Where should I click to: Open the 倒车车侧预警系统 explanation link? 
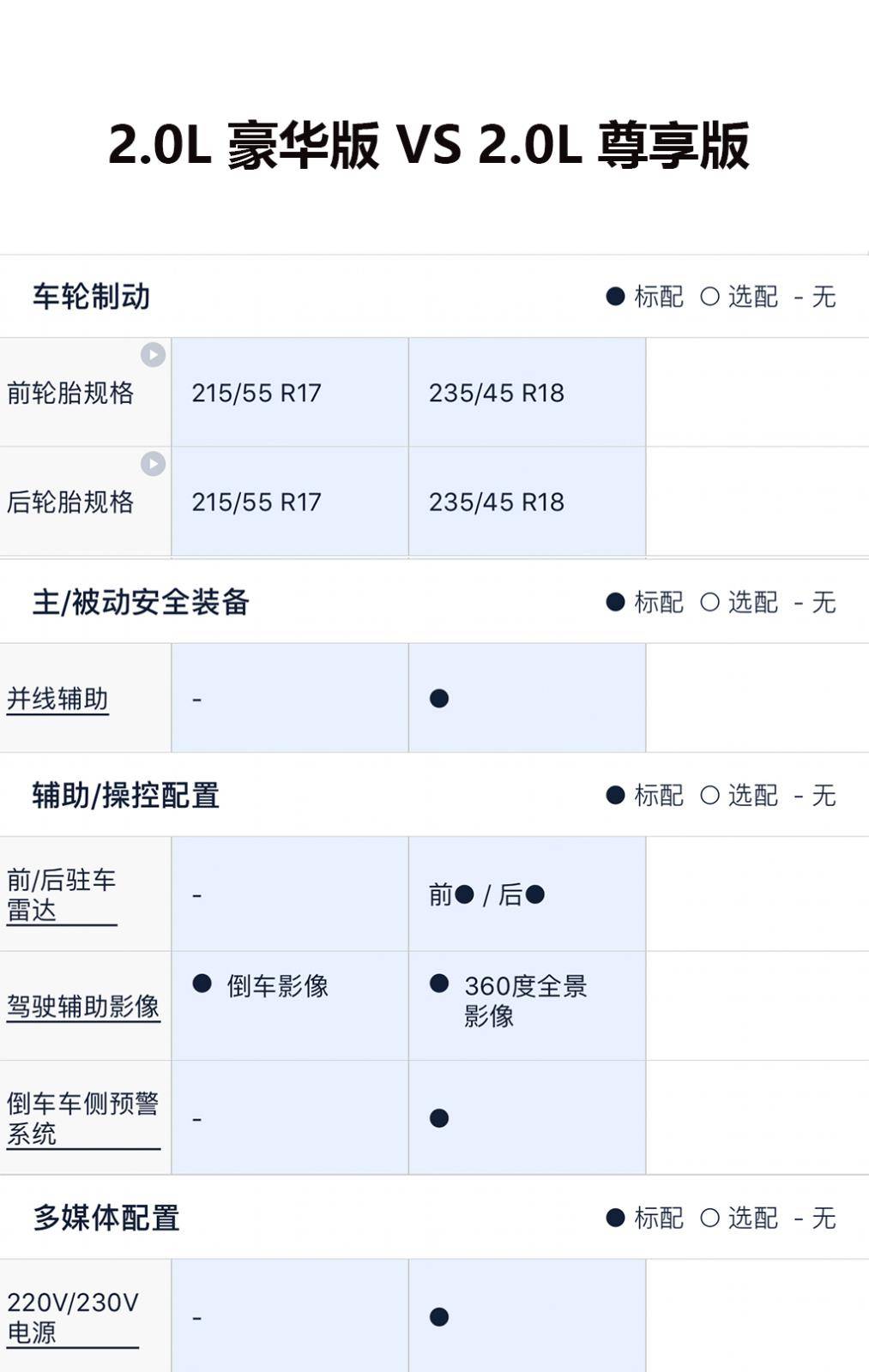[x=83, y=1118]
